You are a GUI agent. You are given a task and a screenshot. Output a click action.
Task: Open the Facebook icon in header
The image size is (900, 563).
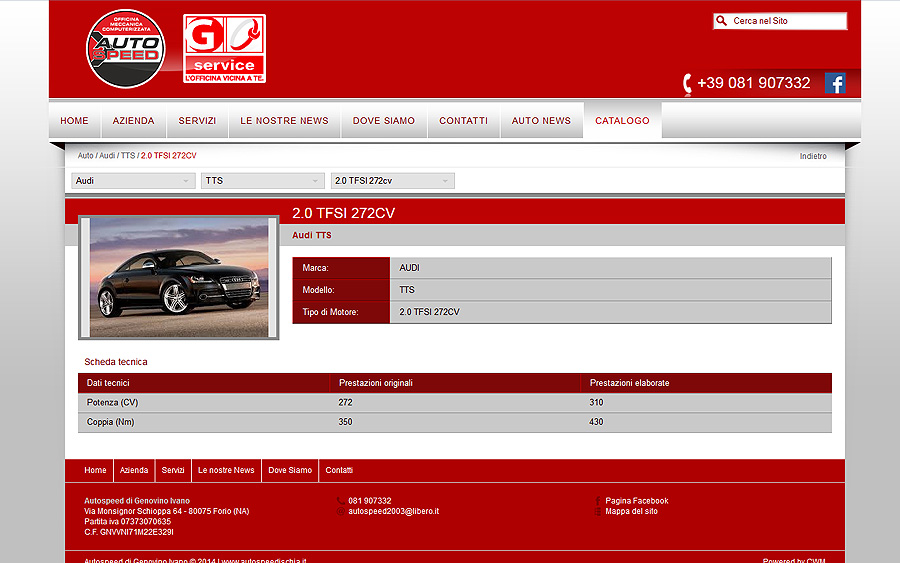coord(835,83)
